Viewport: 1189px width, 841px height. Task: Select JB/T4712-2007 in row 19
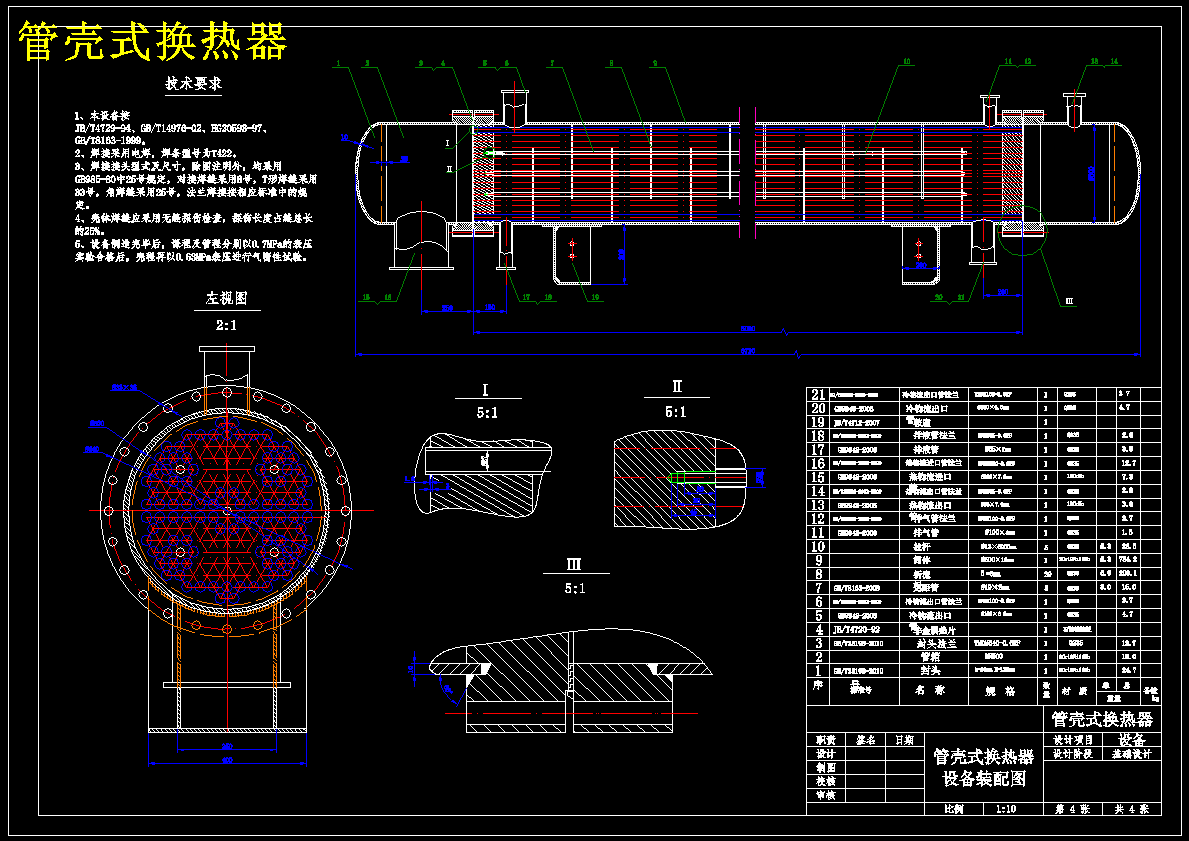point(857,422)
